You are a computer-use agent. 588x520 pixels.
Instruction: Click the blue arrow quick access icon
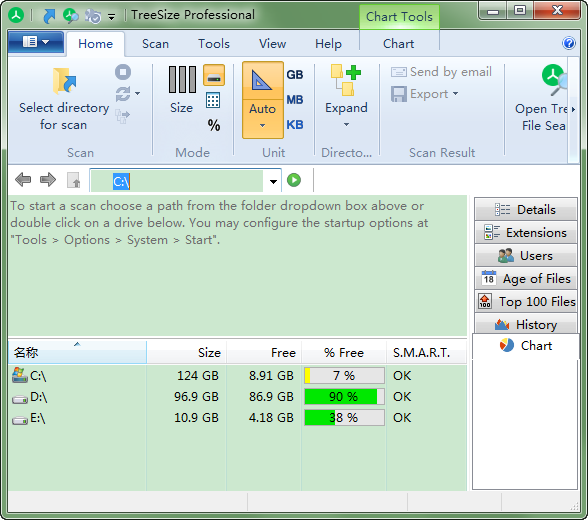49,16
